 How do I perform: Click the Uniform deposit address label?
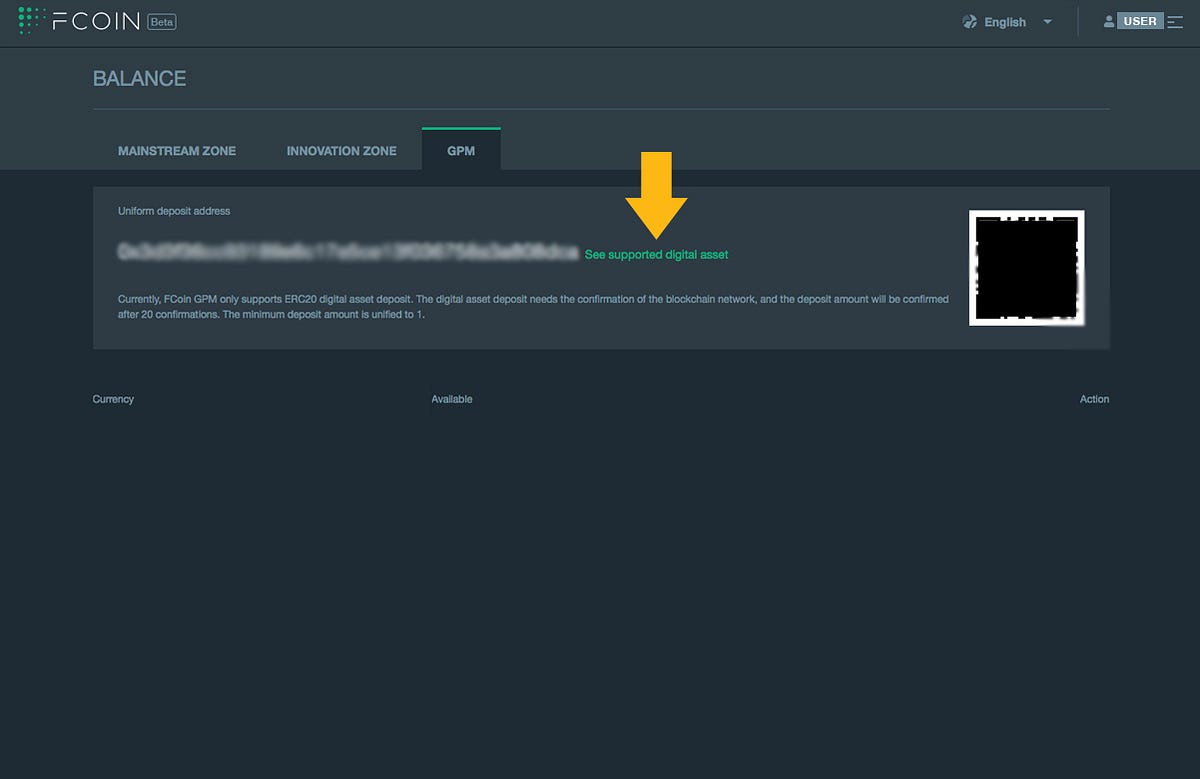pyautogui.click(x=174, y=211)
